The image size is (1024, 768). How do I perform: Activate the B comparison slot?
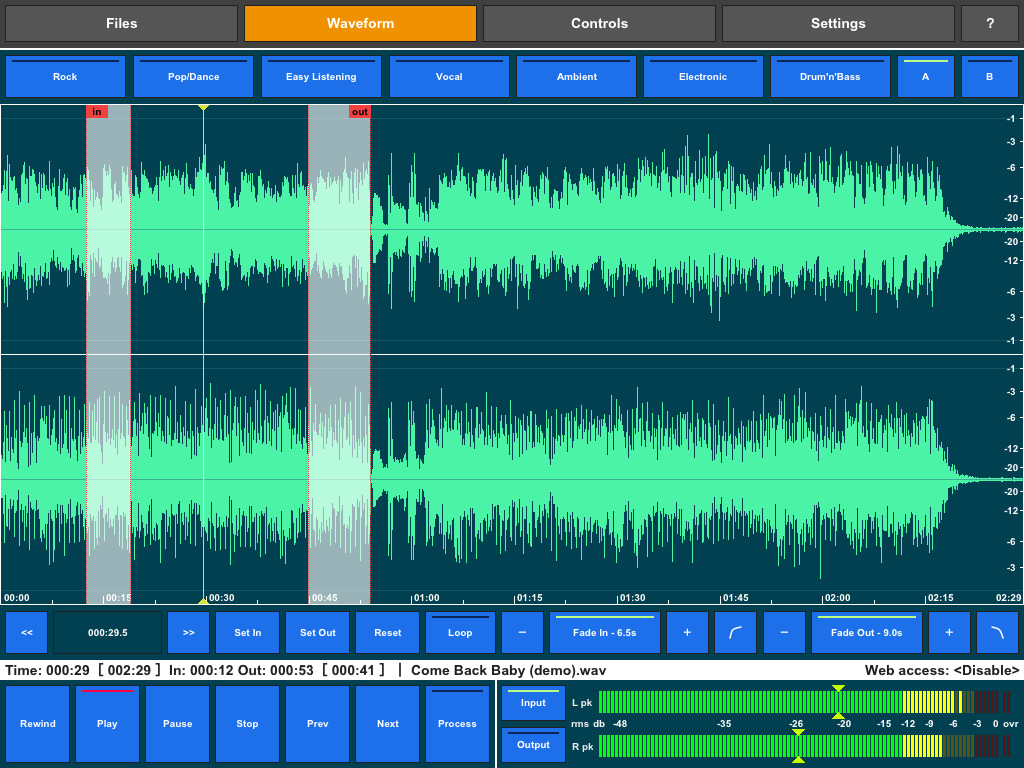click(989, 76)
